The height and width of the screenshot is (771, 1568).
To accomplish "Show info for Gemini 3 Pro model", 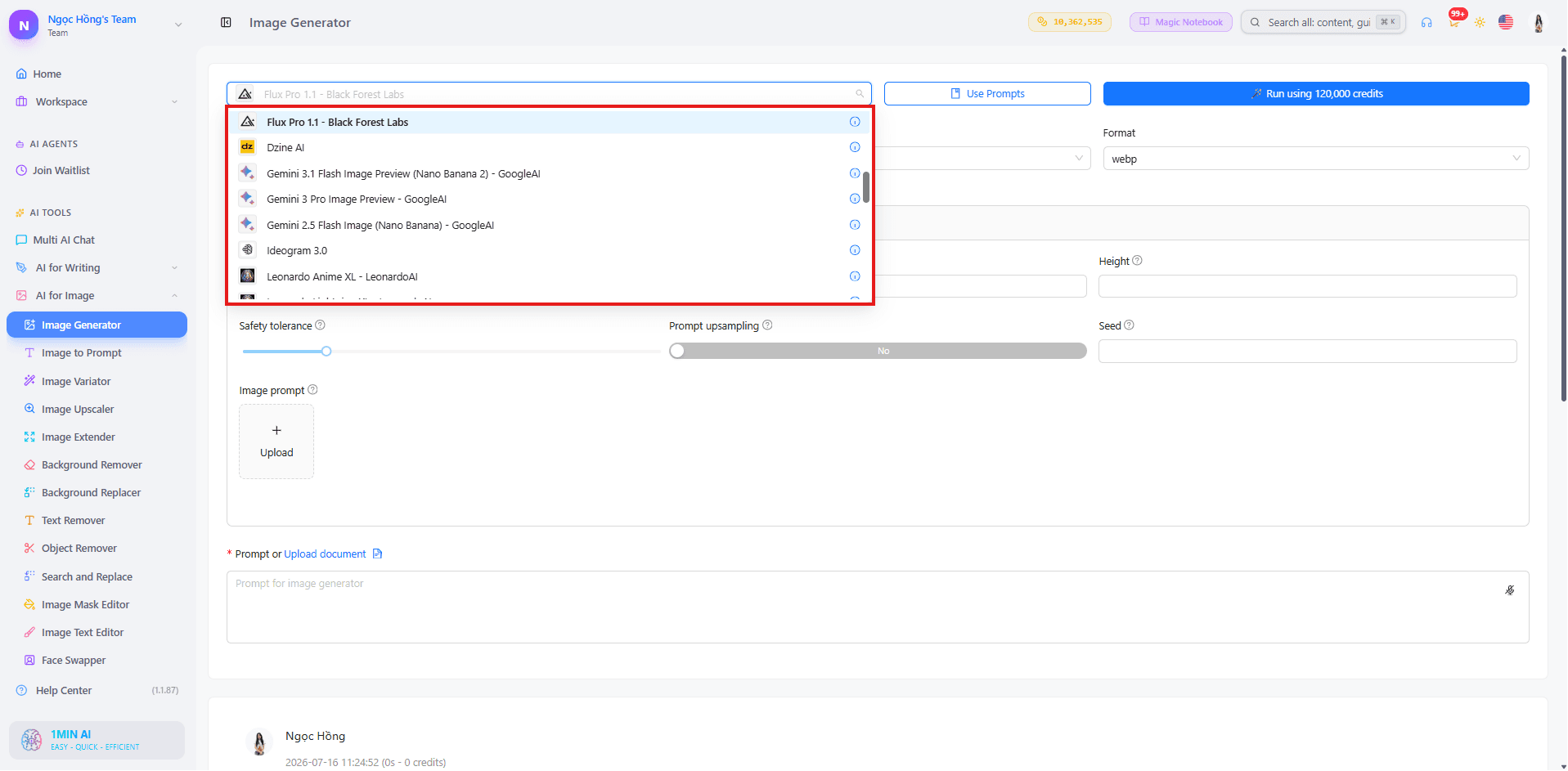I will pos(855,199).
